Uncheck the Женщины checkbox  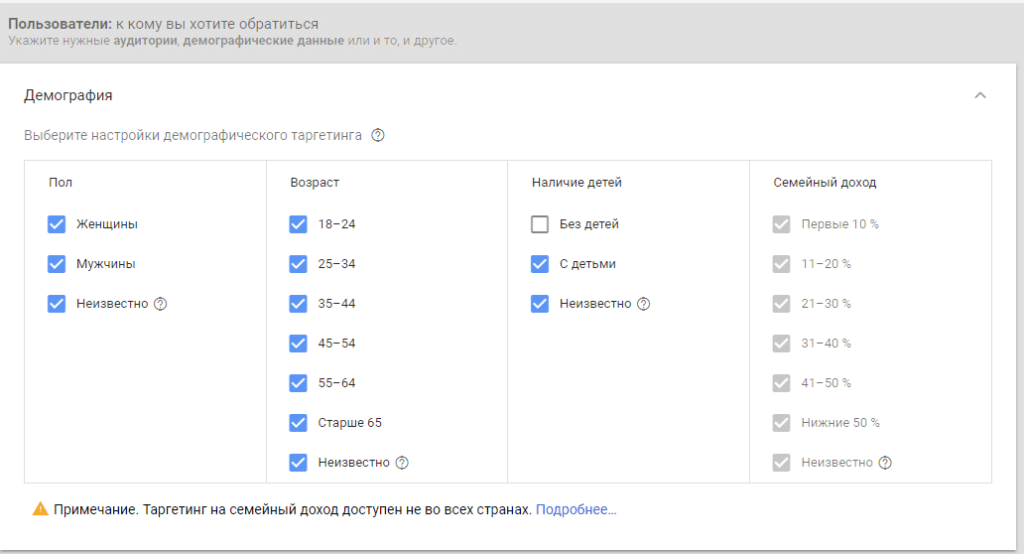pyautogui.click(x=57, y=224)
